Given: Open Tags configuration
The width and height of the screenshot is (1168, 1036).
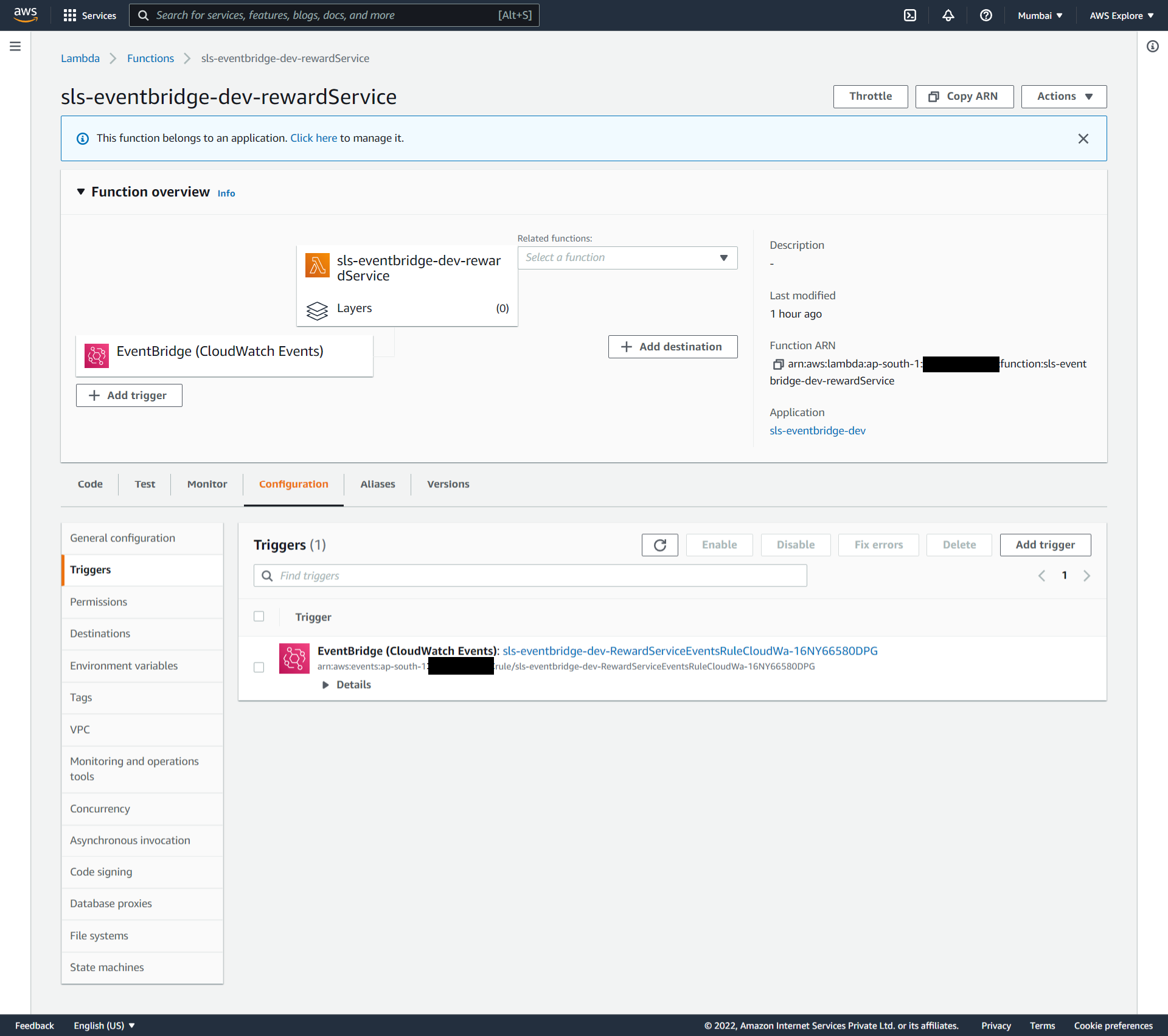Looking at the screenshot, I should [x=142, y=698].
